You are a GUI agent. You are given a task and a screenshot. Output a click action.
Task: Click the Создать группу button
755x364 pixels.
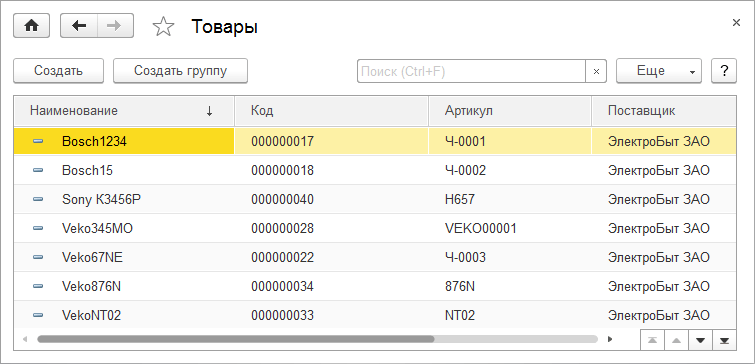click(x=180, y=71)
